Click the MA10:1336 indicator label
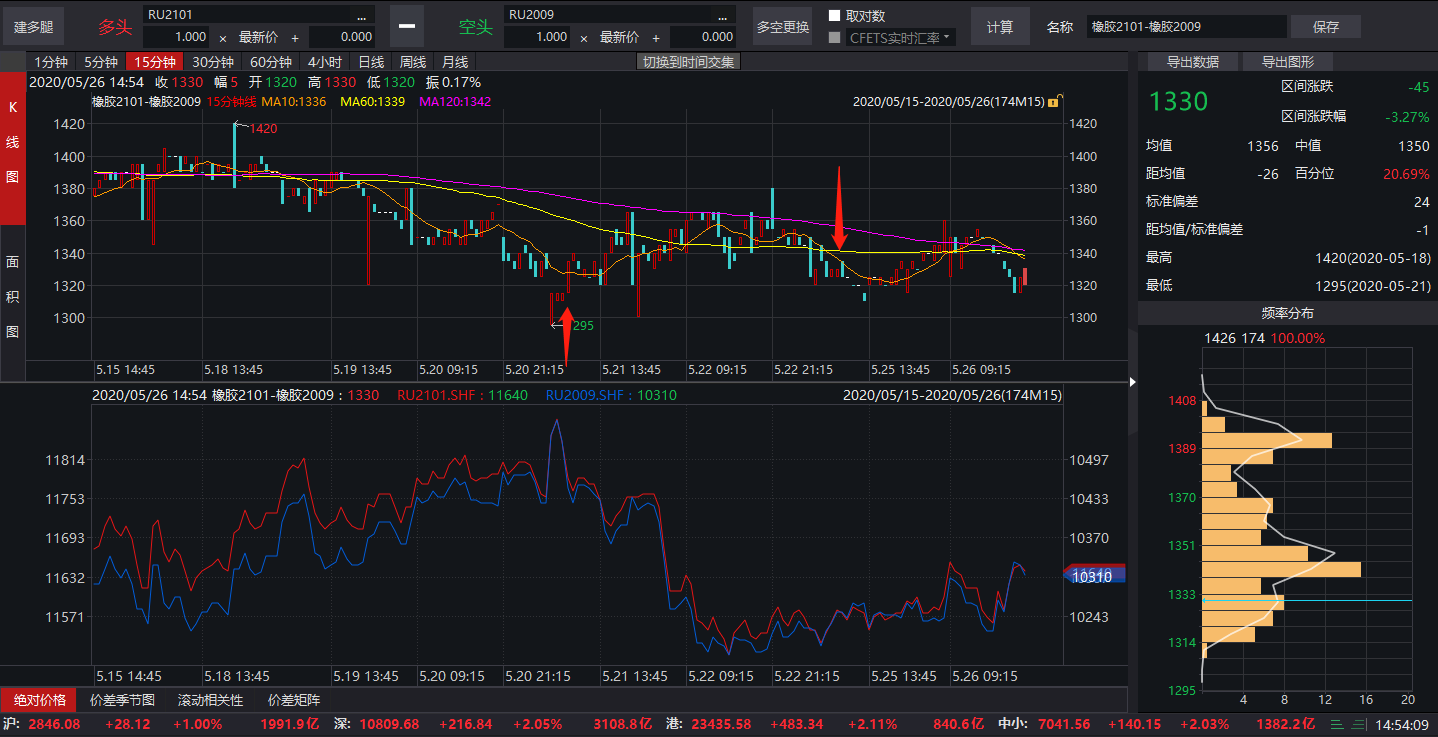Screen dimensions: 1438x737 click(294, 102)
